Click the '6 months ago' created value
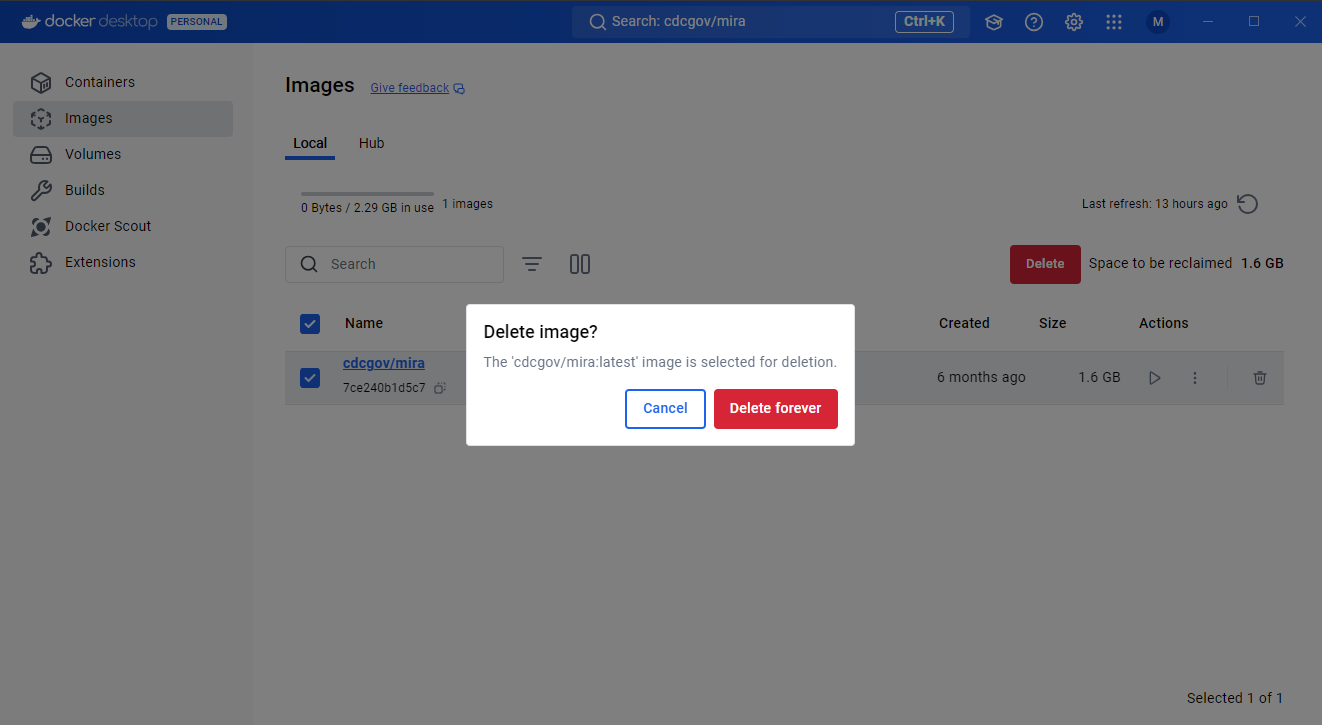 [x=981, y=377]
